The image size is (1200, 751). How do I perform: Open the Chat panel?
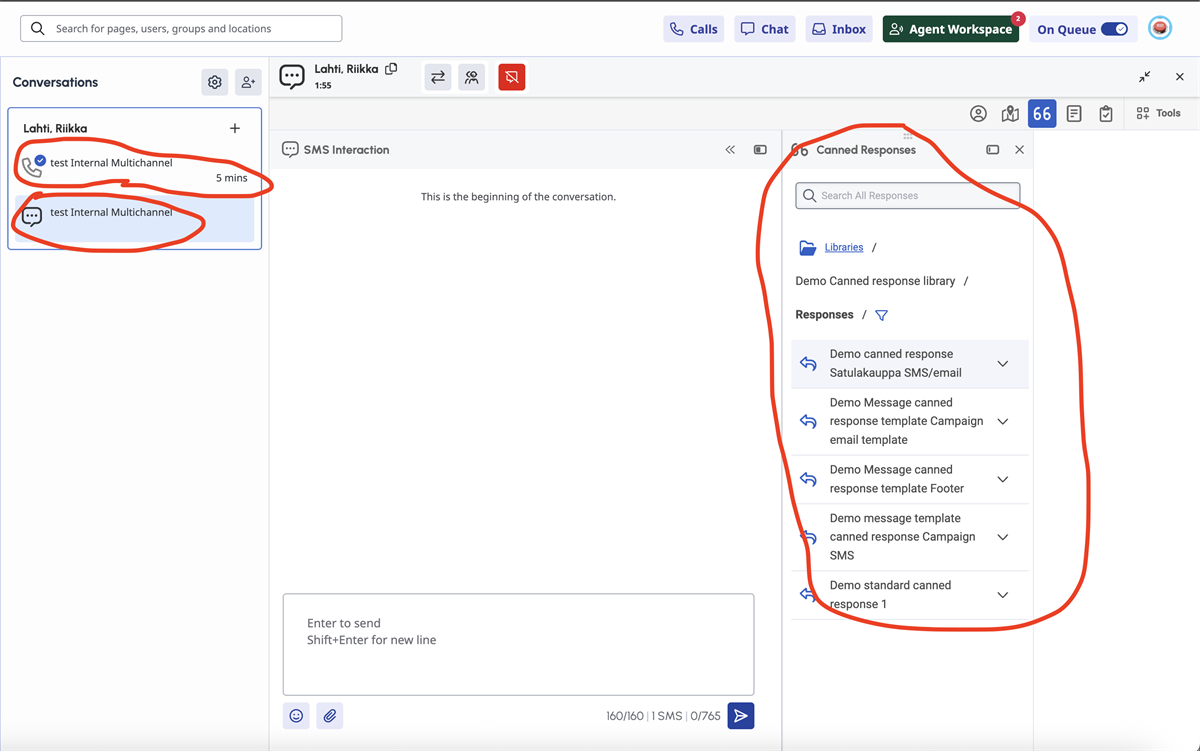pyautogui.click(x=765, y=29)
